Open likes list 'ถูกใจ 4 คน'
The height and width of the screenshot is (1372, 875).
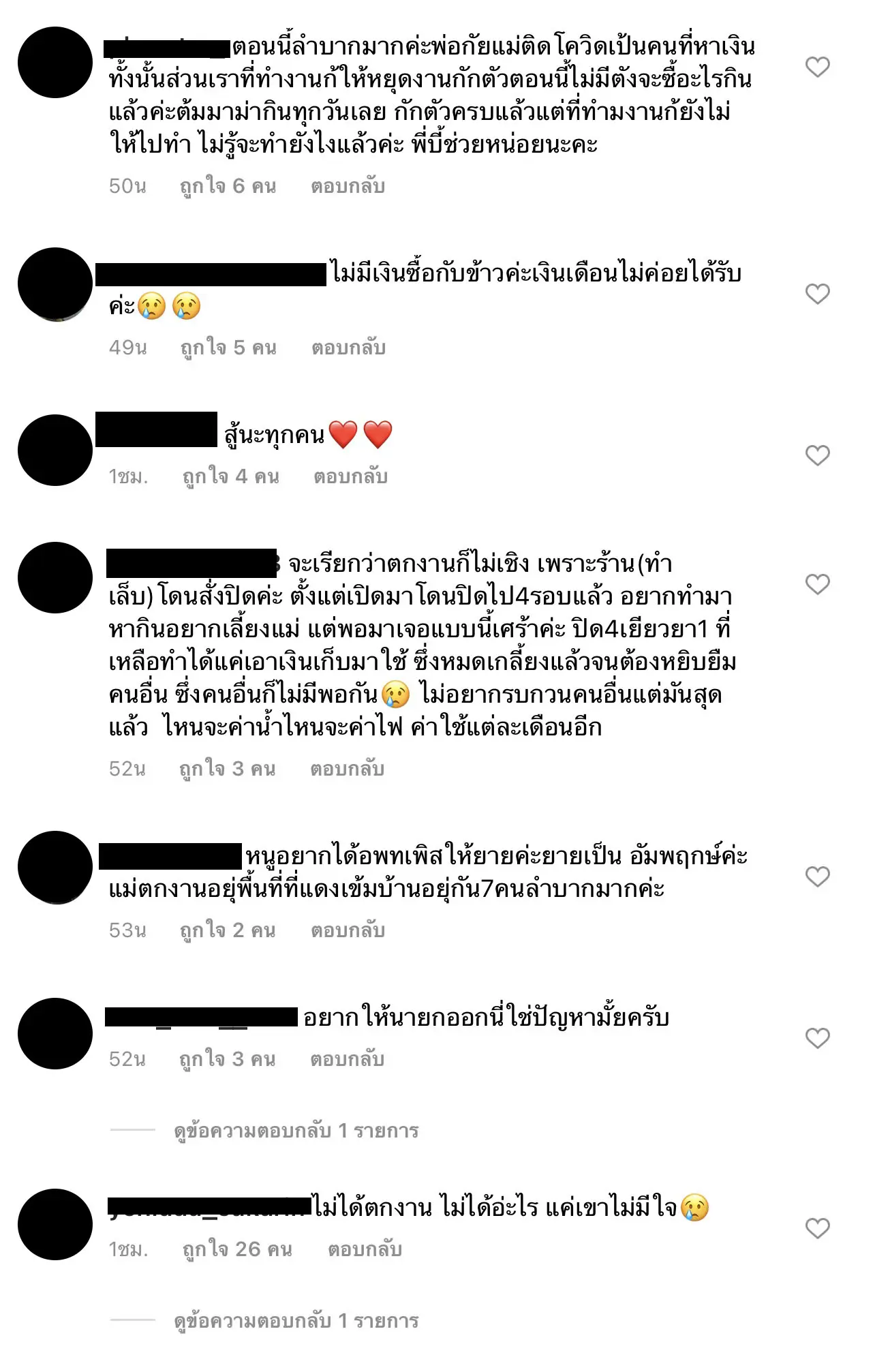tap(230, 476)
